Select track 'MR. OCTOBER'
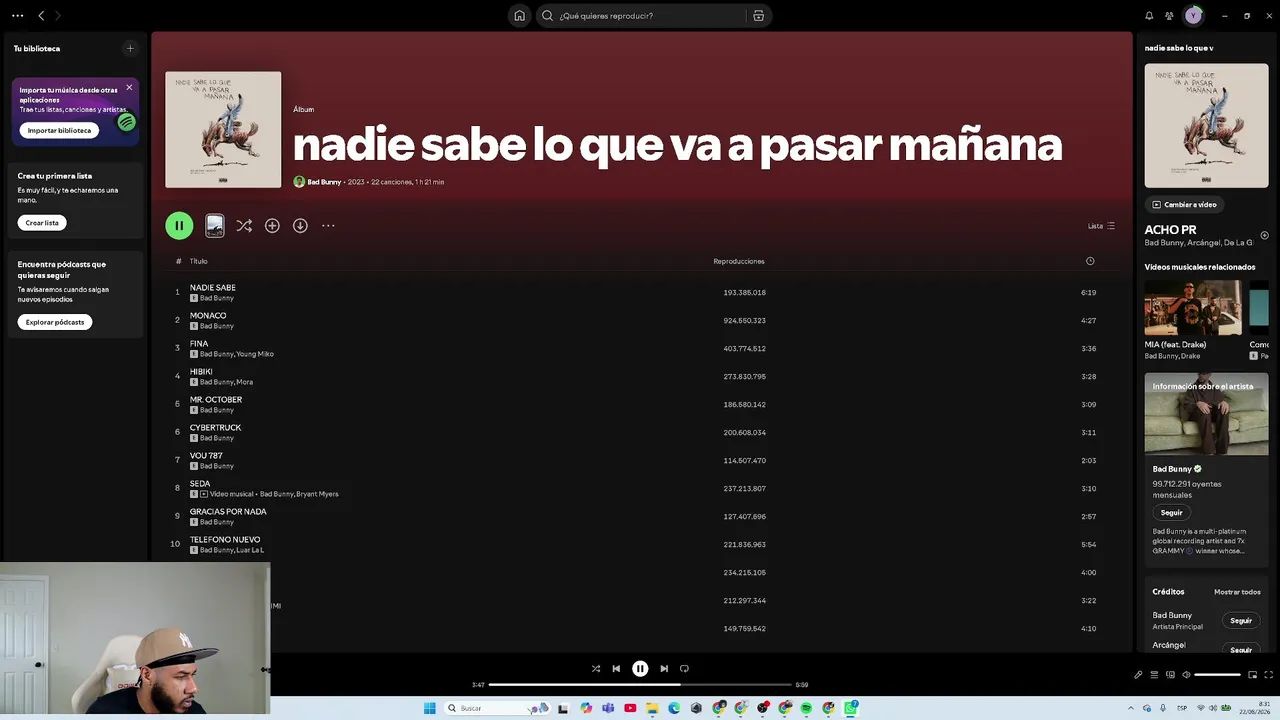Viewport: 1280px width, 720px height. click(x=216, y=400)
